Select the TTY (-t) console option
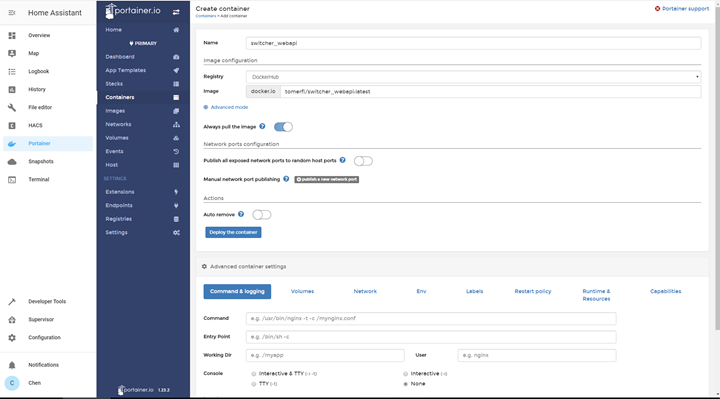 click(254, 384)
